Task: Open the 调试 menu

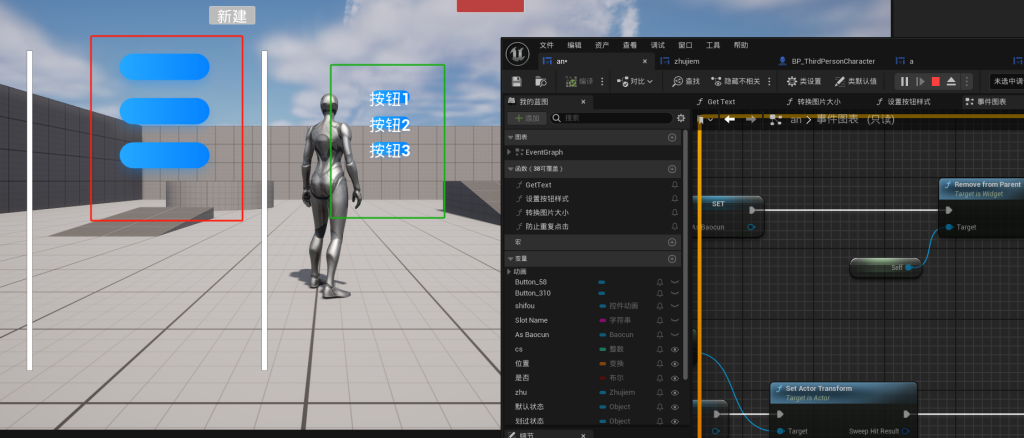Action: coord(657,45)
